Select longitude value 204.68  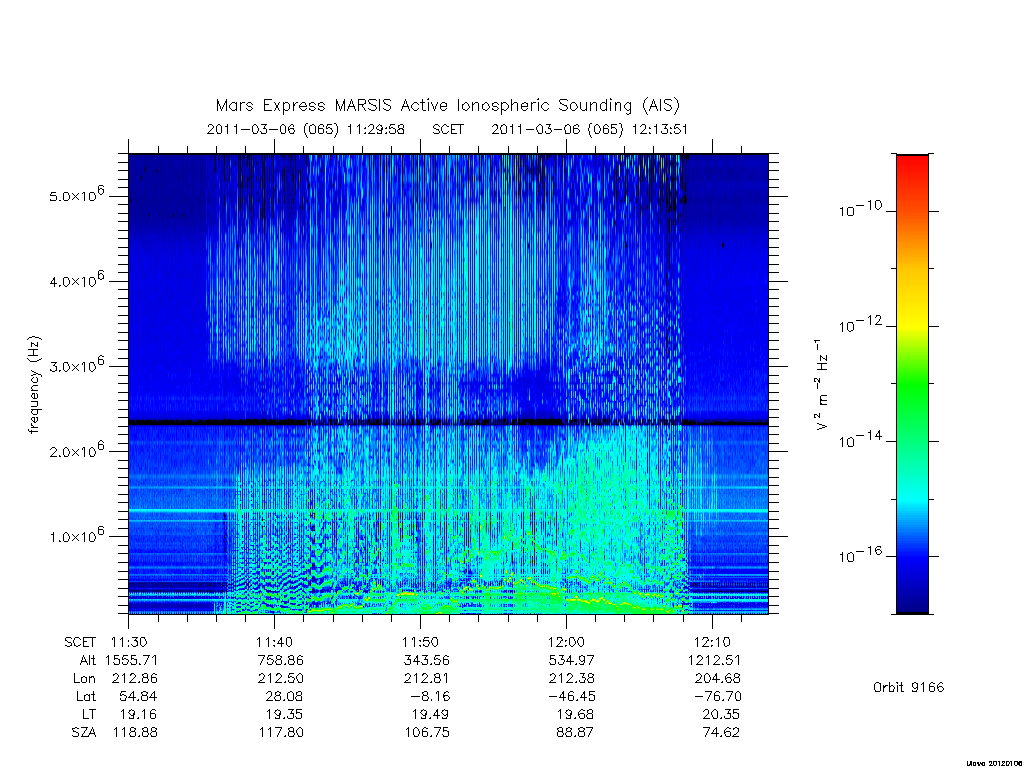718,679
